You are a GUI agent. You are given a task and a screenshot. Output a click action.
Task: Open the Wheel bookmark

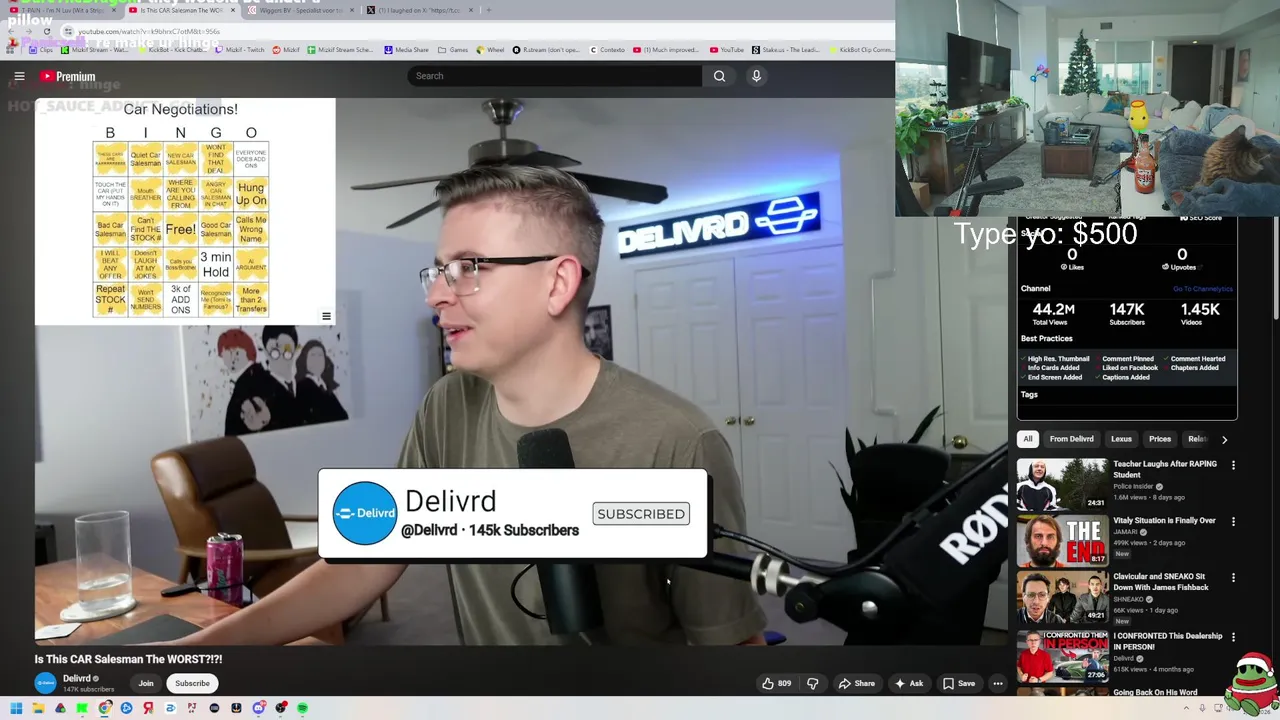coord(490,49)
